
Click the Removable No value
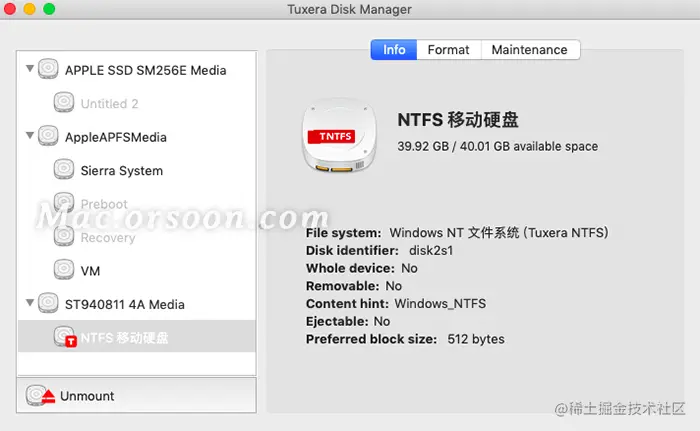393,286
